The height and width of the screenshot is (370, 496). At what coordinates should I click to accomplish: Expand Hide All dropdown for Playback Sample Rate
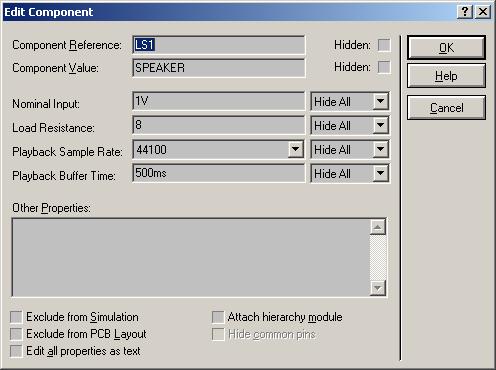coord(380,149)
